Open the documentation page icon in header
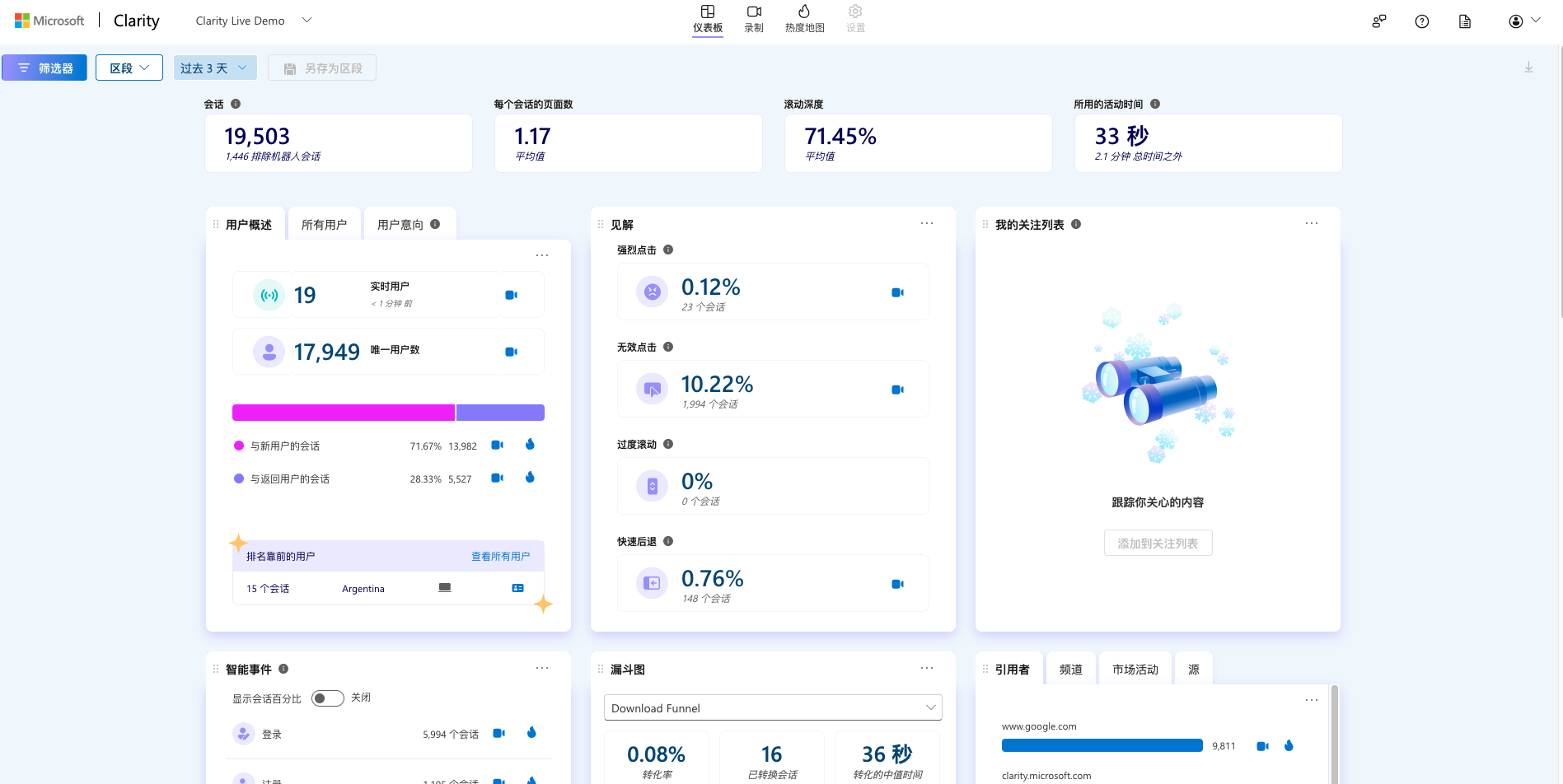Viewport: 1563px width, 784px height. pyautogui.click(x=1465, y=21)
